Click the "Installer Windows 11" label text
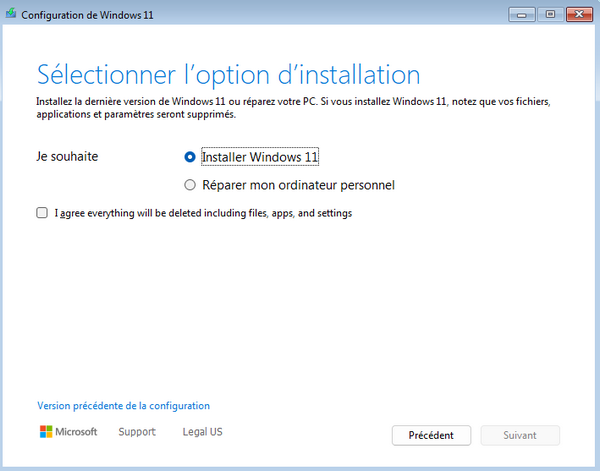600x471 pixels. click(259, 157)
